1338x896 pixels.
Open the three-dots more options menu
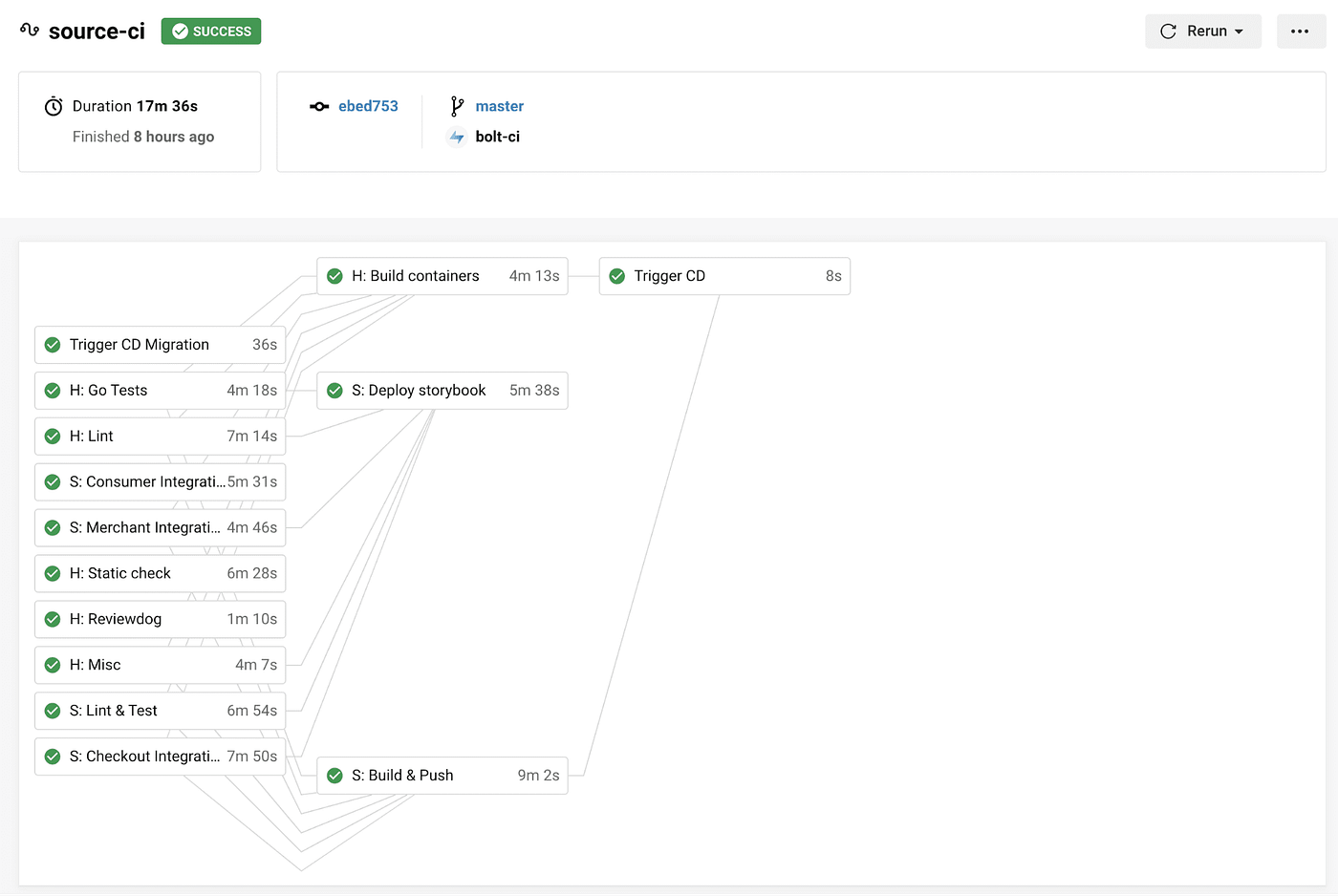tap(1301, 32)
